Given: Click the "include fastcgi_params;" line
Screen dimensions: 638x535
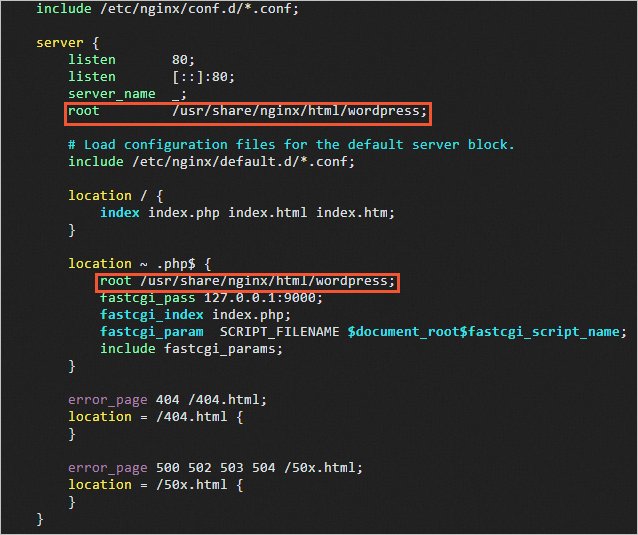Looking at the screenshot, I should coord(191,349).
